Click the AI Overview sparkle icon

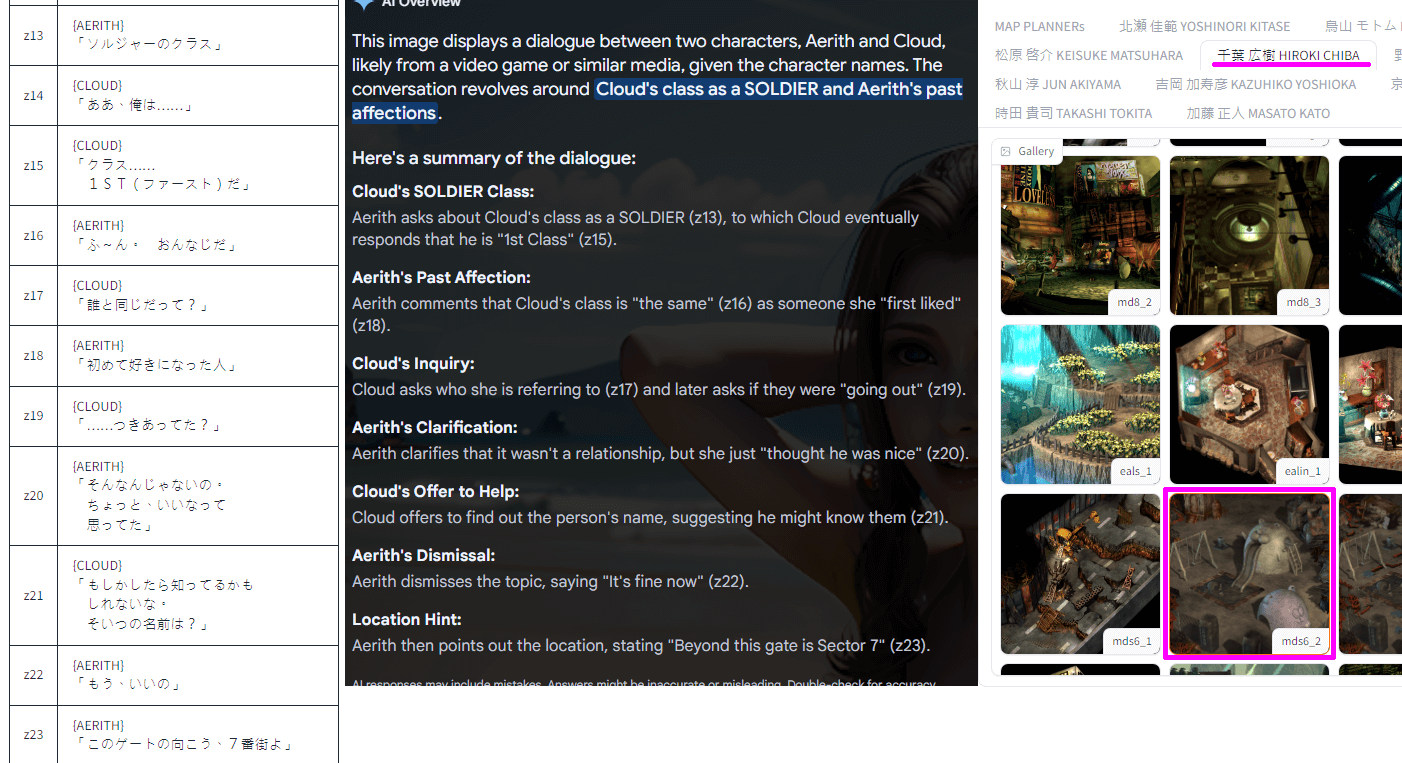pos(363,4)
